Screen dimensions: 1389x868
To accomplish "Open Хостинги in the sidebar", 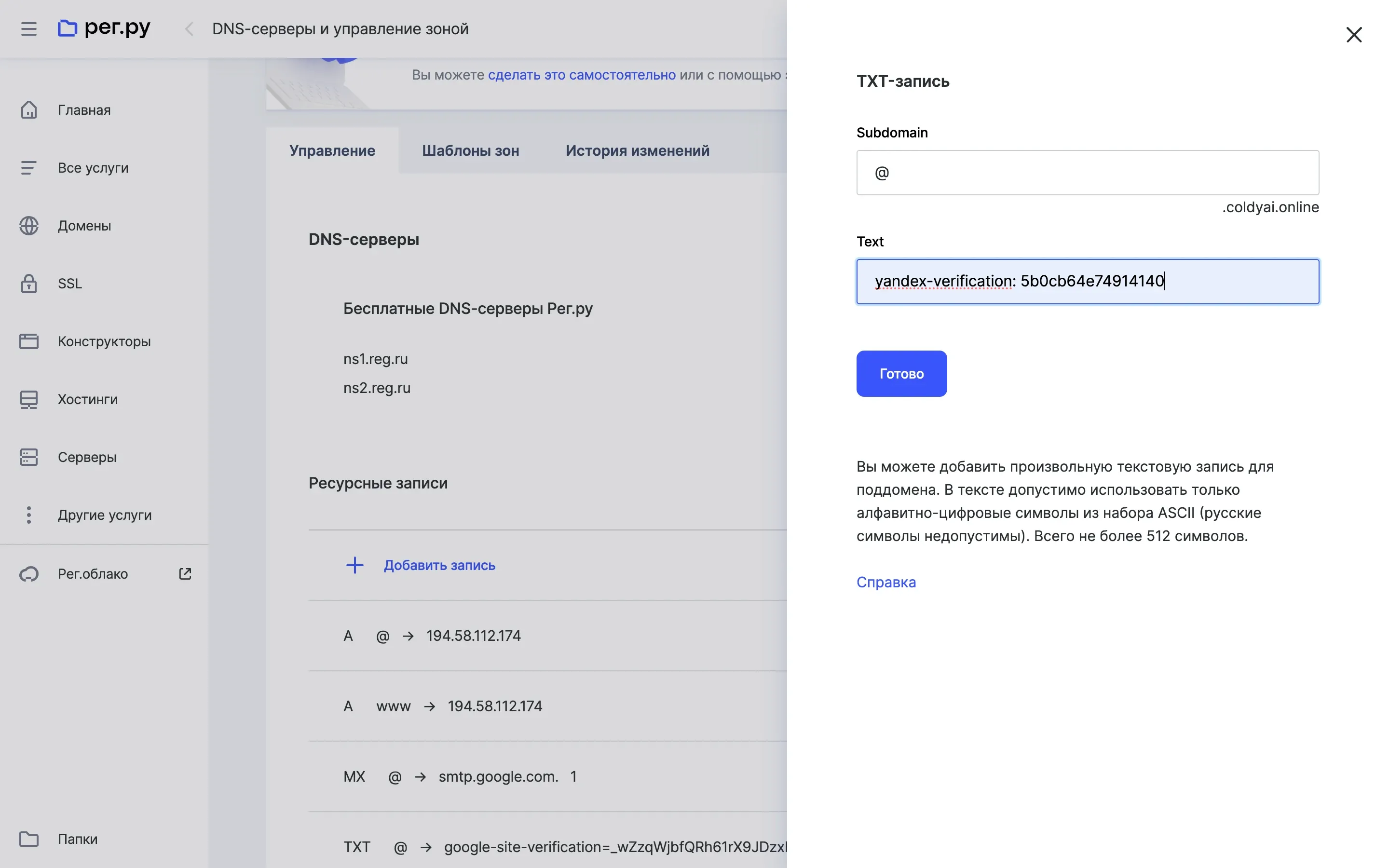I will click(x=87, y=399).
